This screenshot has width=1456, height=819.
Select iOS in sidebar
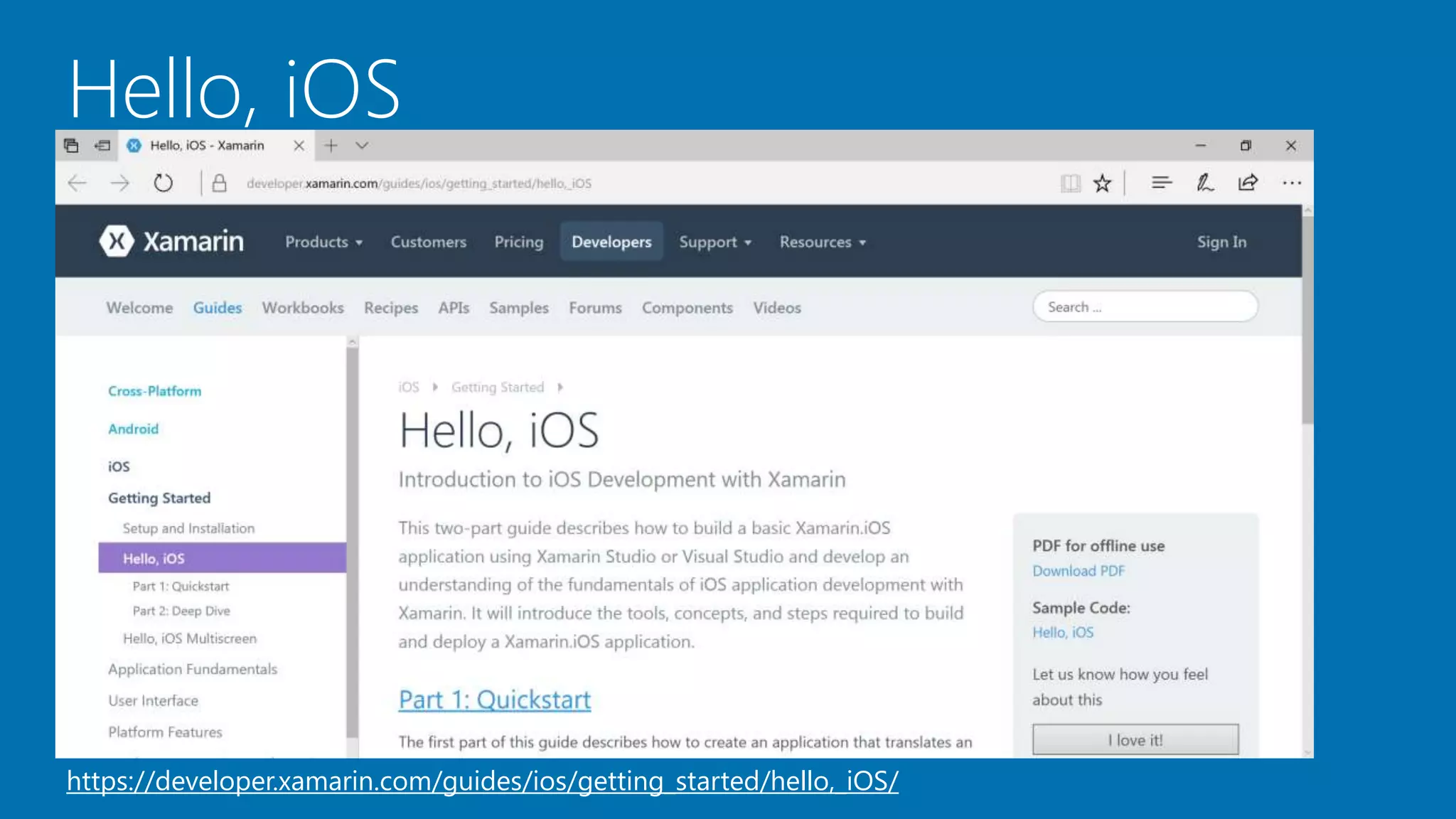click(x=119, y=466)
